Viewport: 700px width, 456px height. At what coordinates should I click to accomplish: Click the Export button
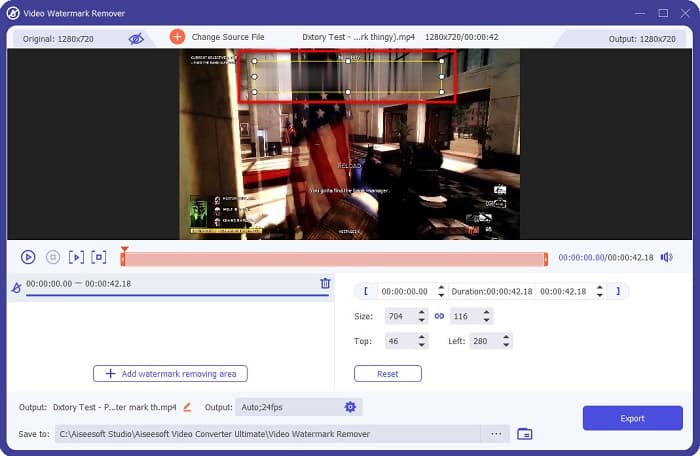pos(633,418)
